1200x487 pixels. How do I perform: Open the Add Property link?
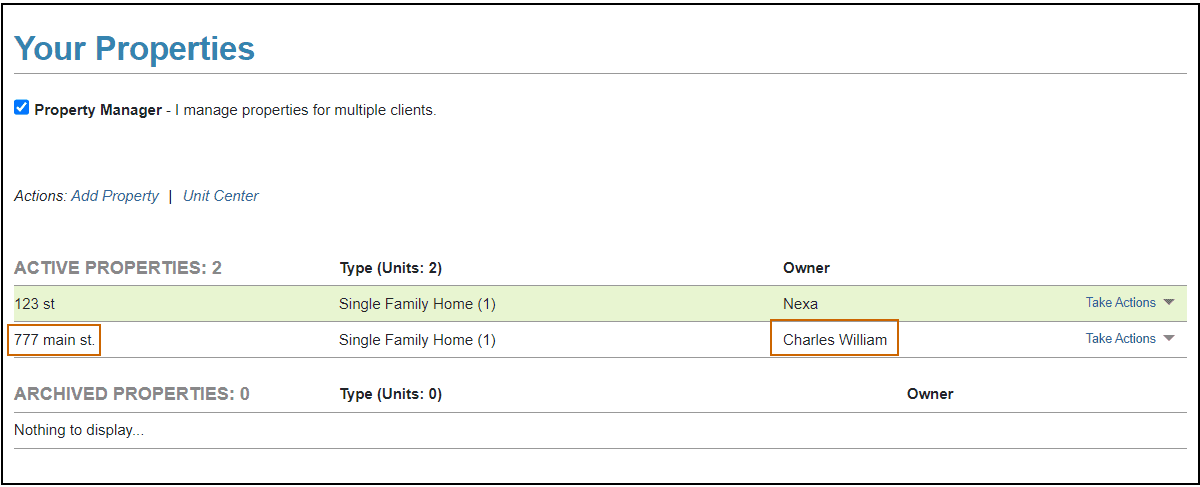pos(115,196)
